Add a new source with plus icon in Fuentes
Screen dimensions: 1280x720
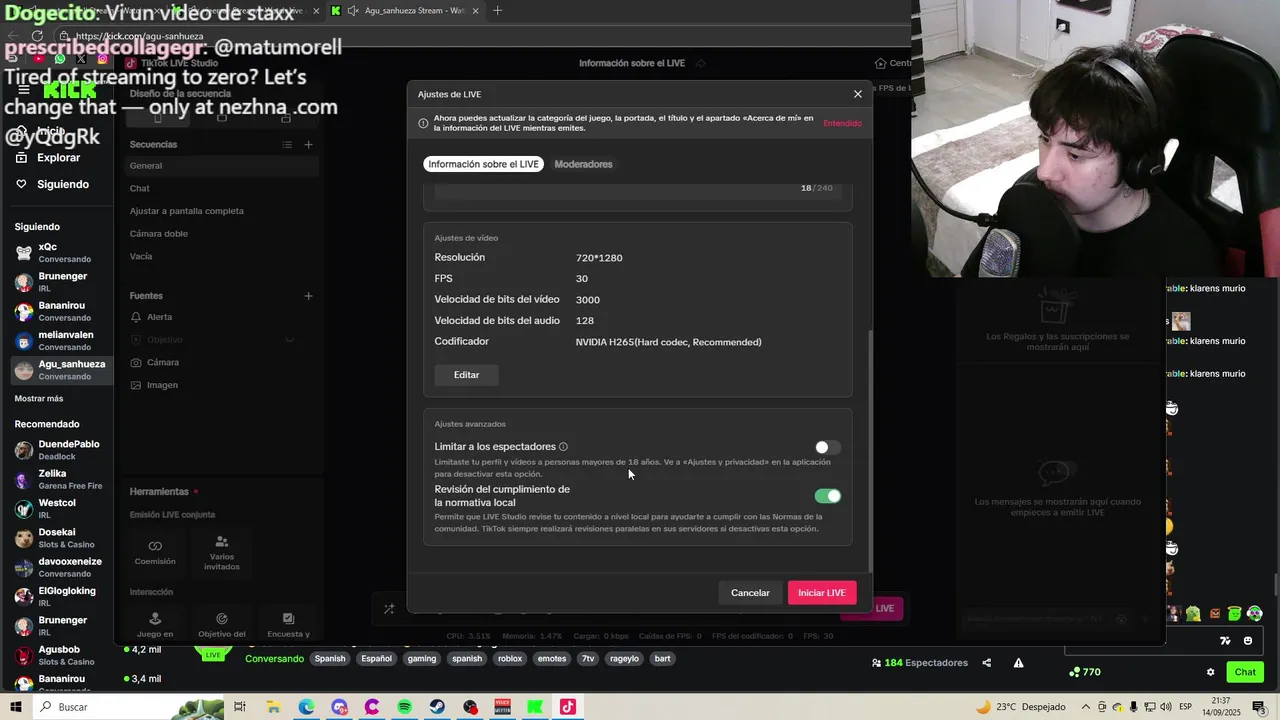(308, 296)
